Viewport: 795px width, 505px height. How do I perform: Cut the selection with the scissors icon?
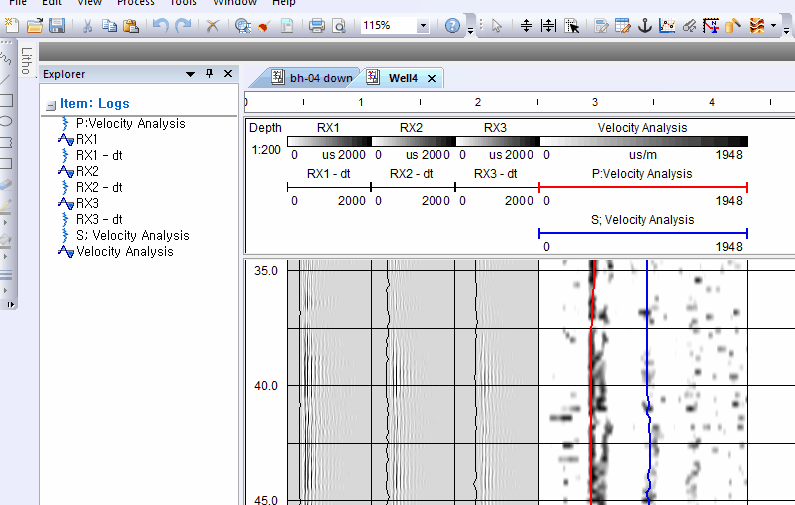(x=87, y=25)
